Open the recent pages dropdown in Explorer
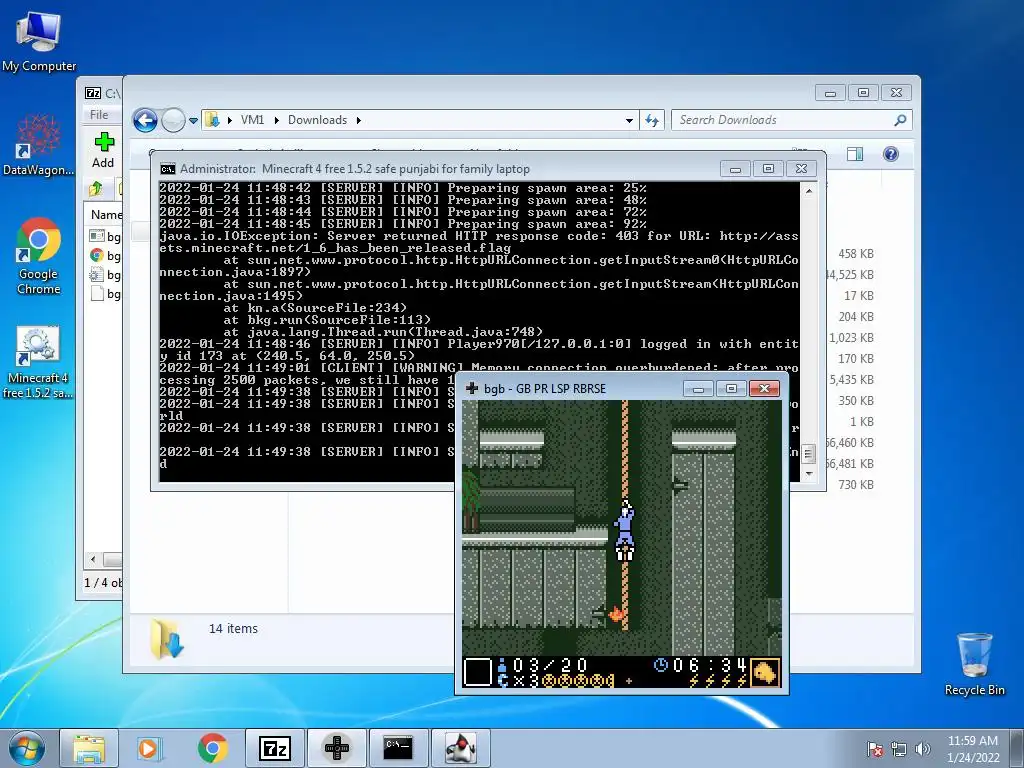Image resolution: width=1024 pixels, height=768 pixels. click(x=193, y=120)
